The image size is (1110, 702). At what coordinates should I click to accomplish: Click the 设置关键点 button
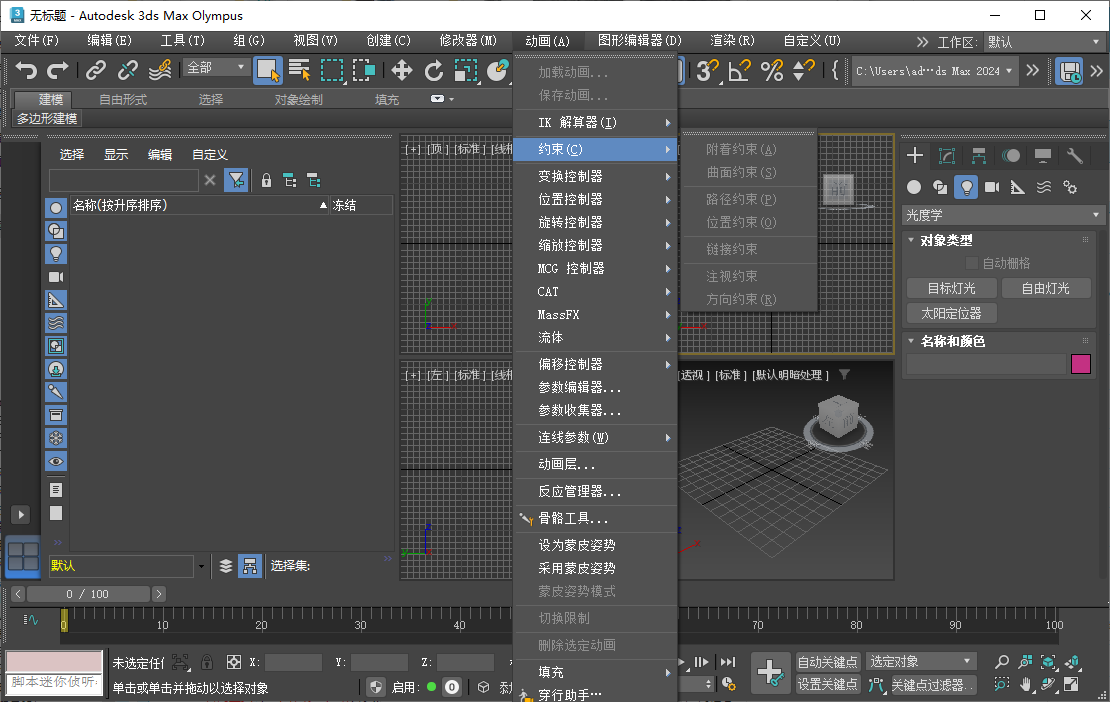828,684
